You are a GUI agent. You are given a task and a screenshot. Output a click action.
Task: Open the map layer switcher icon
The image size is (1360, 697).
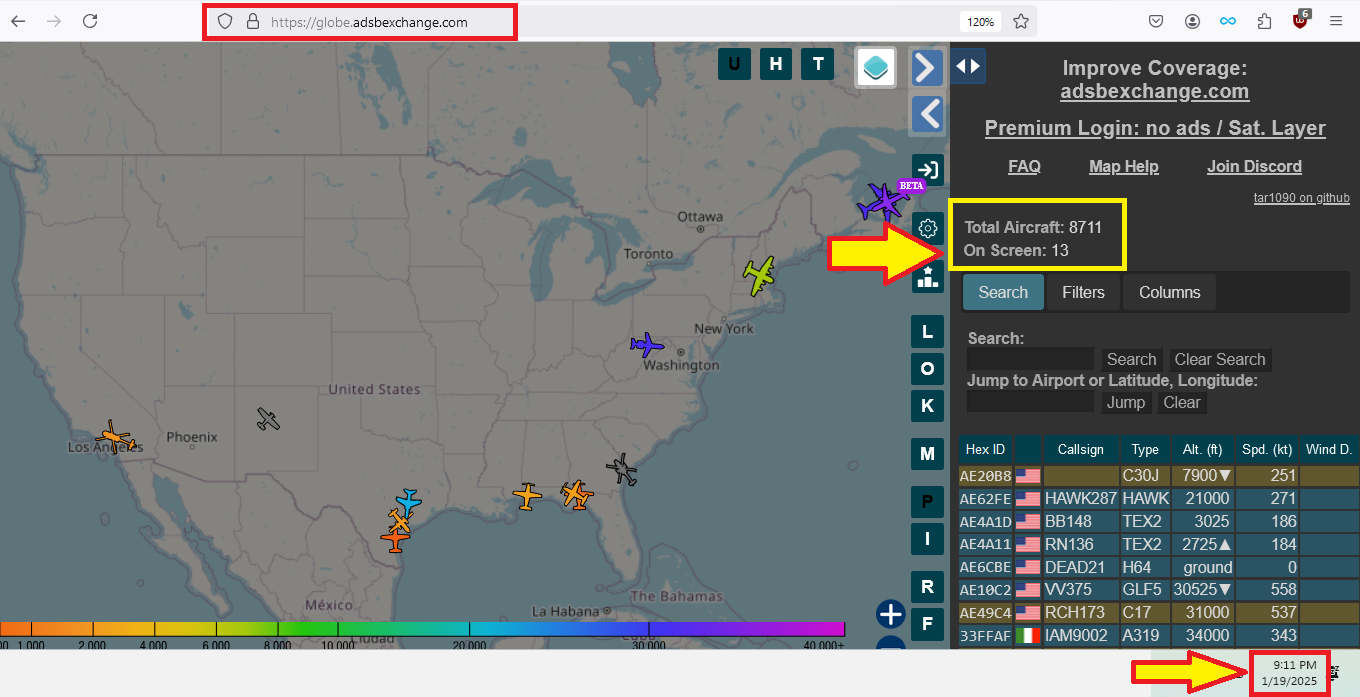pos(876,68)
